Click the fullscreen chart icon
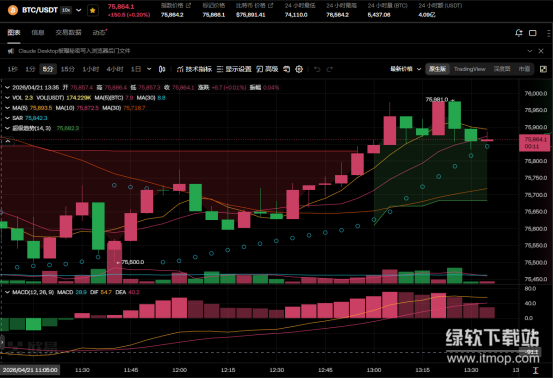 pos(543,69)
